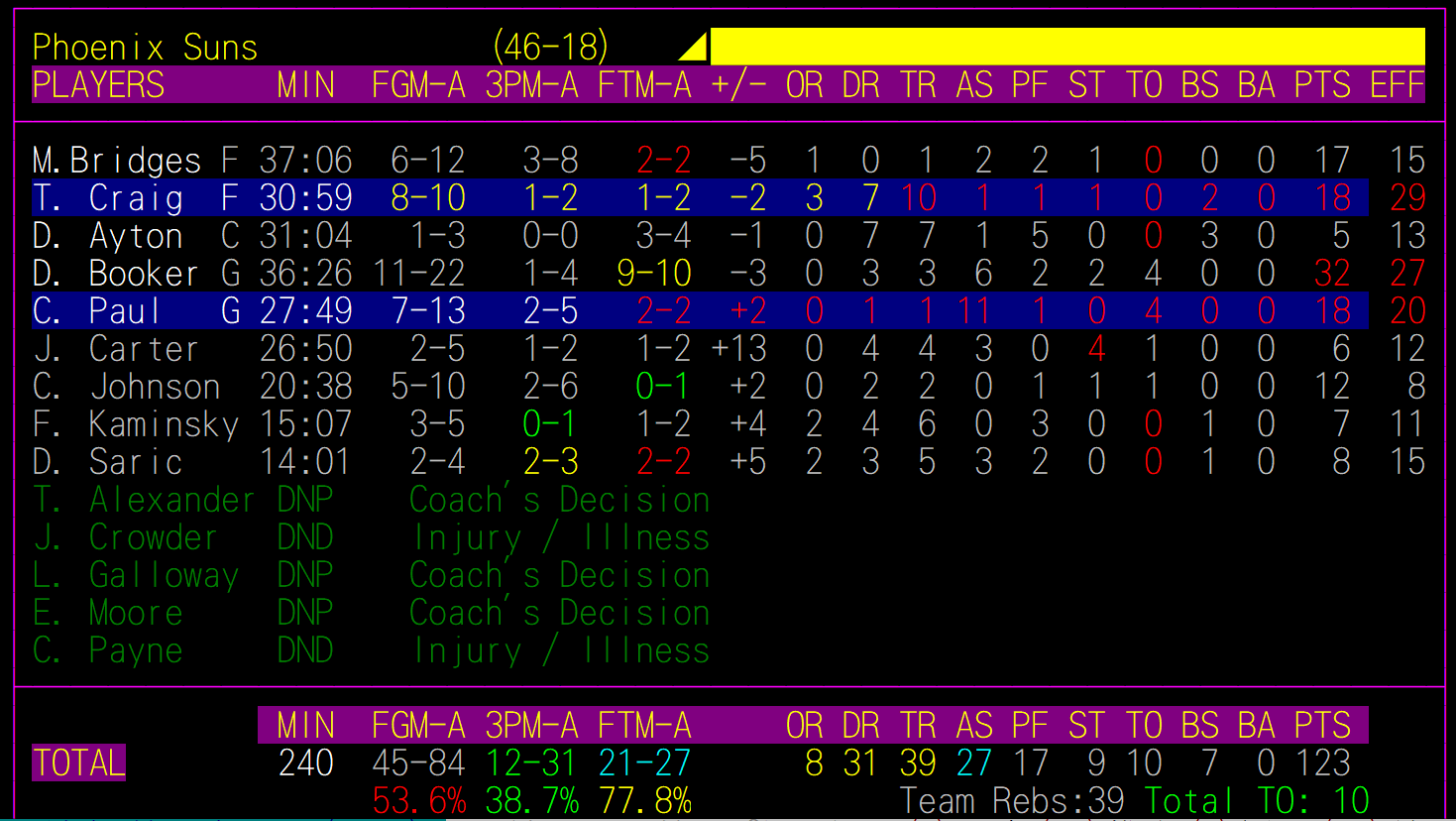Click L. Galloway's DNP status
The image size is (1456, 821).
305,575
